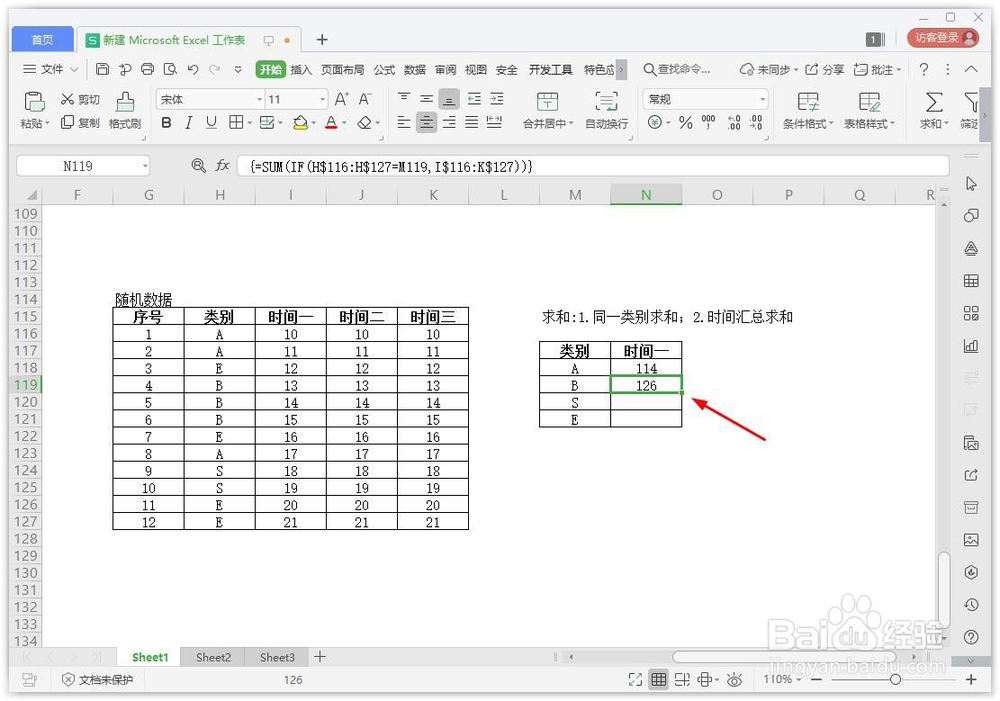This screenshot has width=1000, height=701.
Task: Redo the last action
Action: [215, 69]
